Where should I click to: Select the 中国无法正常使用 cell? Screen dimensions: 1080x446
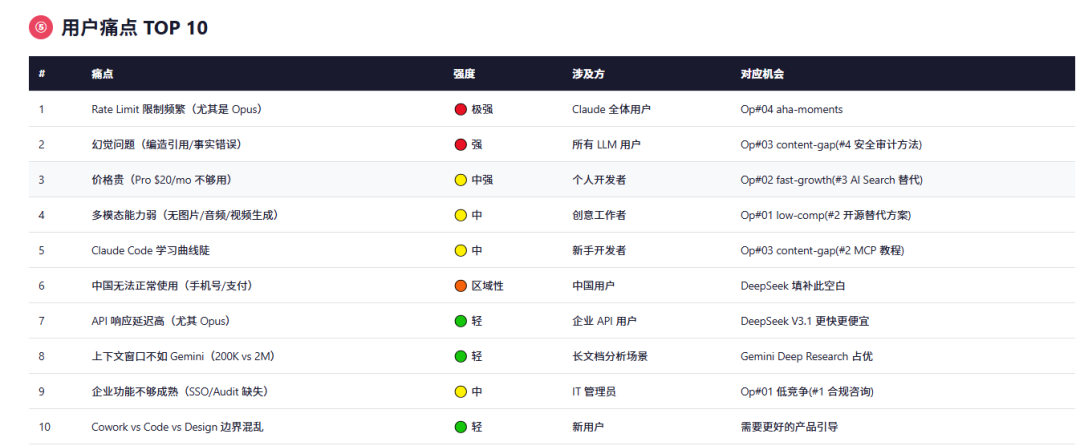[x=172, y=286]
